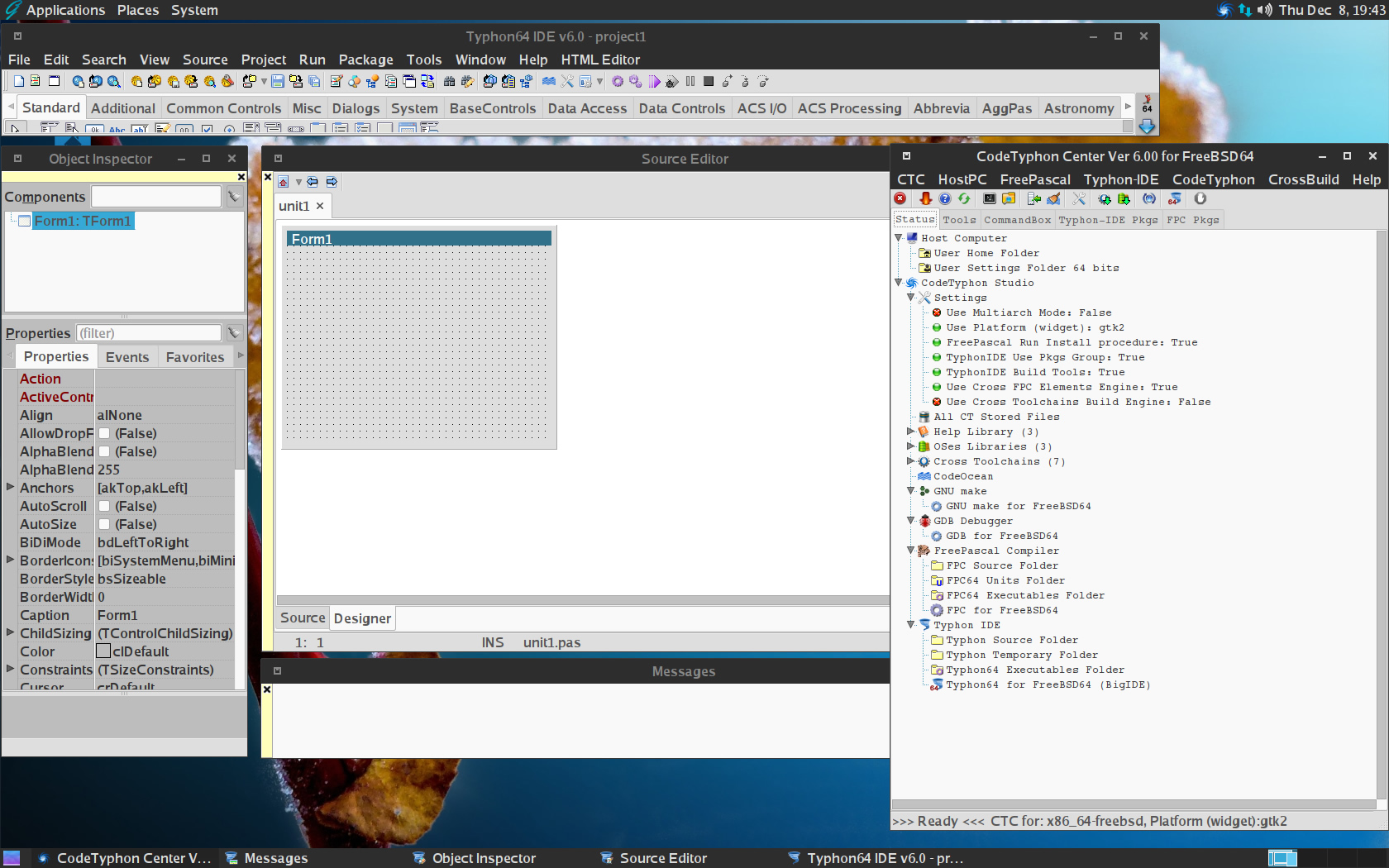
Task: Click the crossed tools settings icon in CodeTyphon Center
Action: point(1079,198)
